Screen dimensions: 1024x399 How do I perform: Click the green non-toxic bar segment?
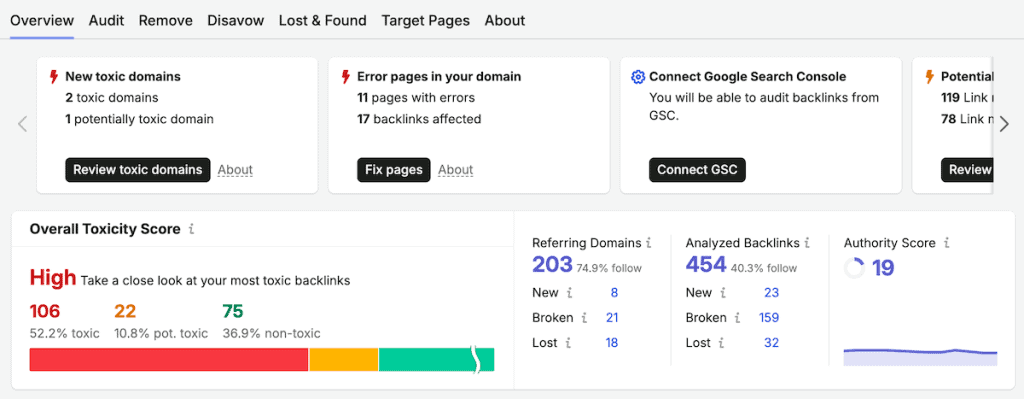(x=436, y=360)
